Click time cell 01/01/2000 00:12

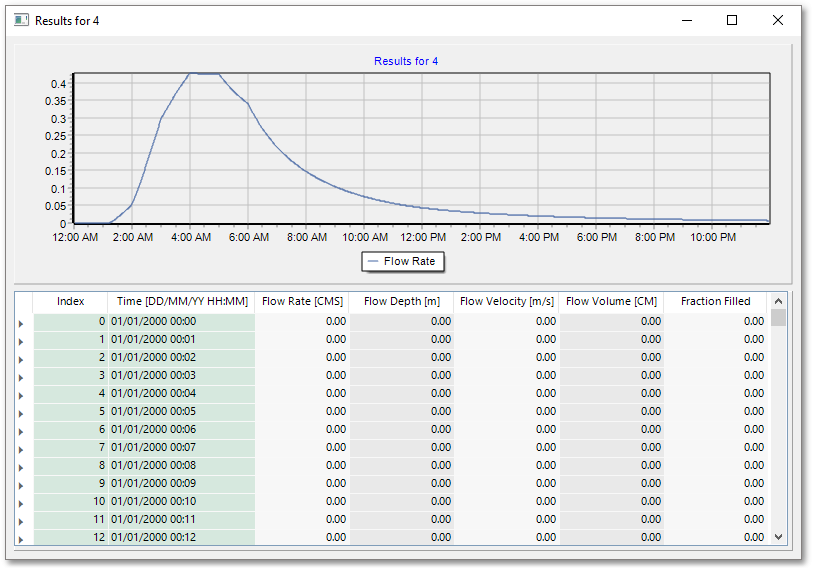pyautogui.click(x=181, y=537)
